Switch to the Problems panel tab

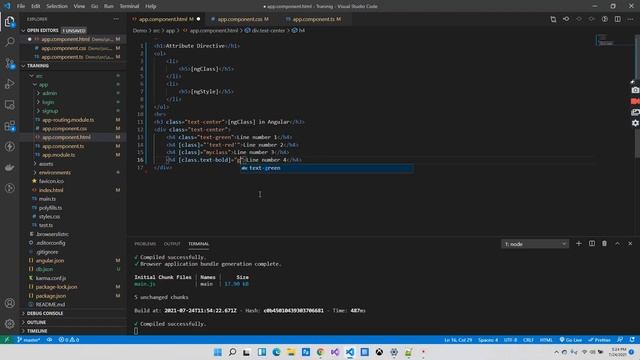tap(145, 244)
